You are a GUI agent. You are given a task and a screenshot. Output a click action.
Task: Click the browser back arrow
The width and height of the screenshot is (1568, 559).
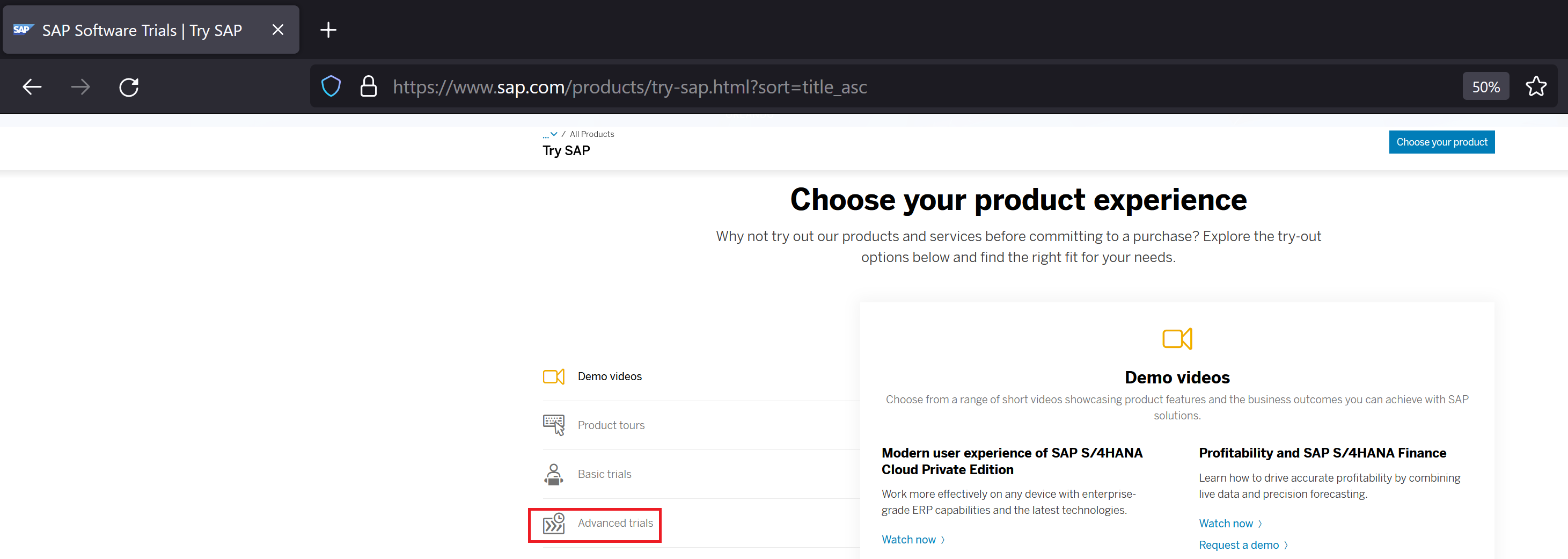32,87
